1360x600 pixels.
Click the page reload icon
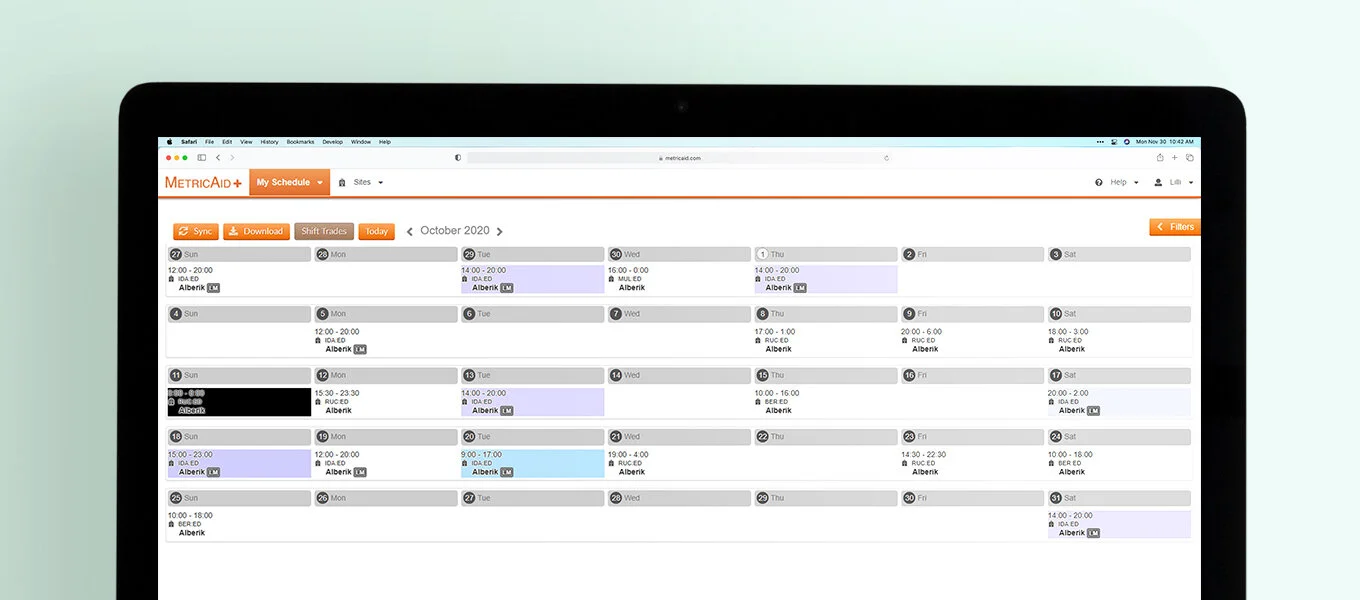click(x=886, y=157)
